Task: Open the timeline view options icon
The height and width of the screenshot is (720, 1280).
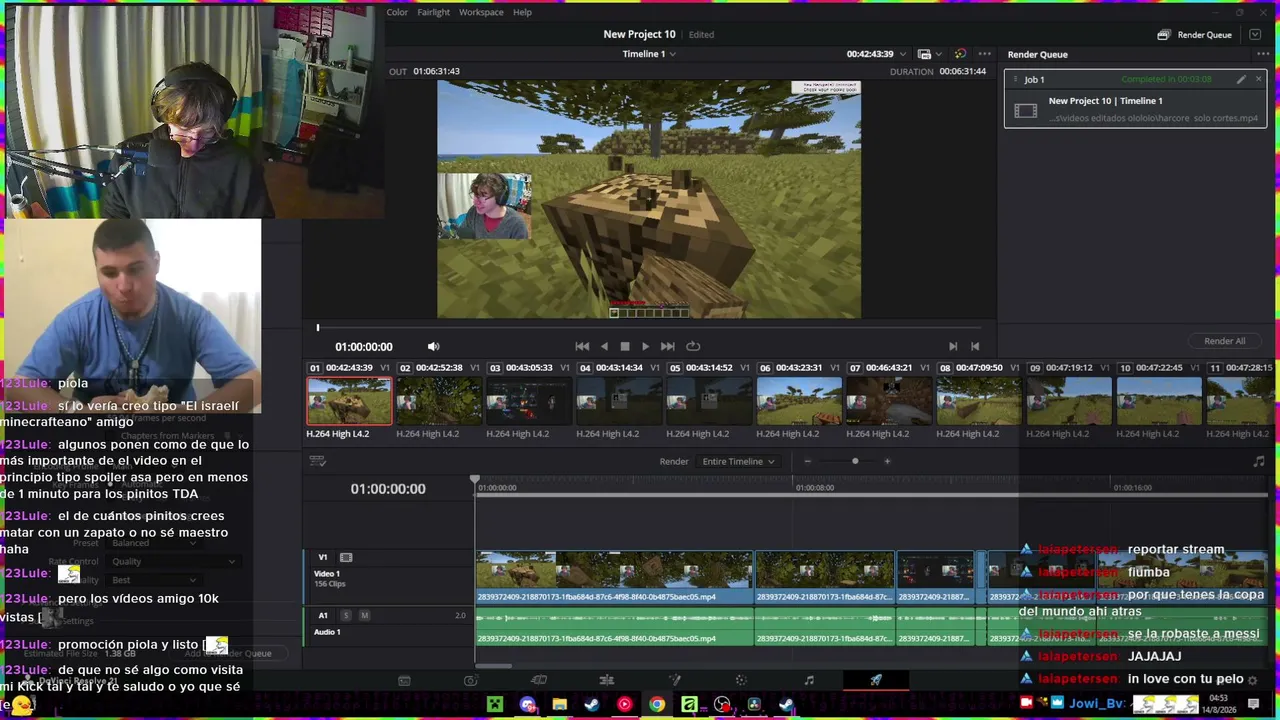Action: pyautogui.click(x=318, y=461)
